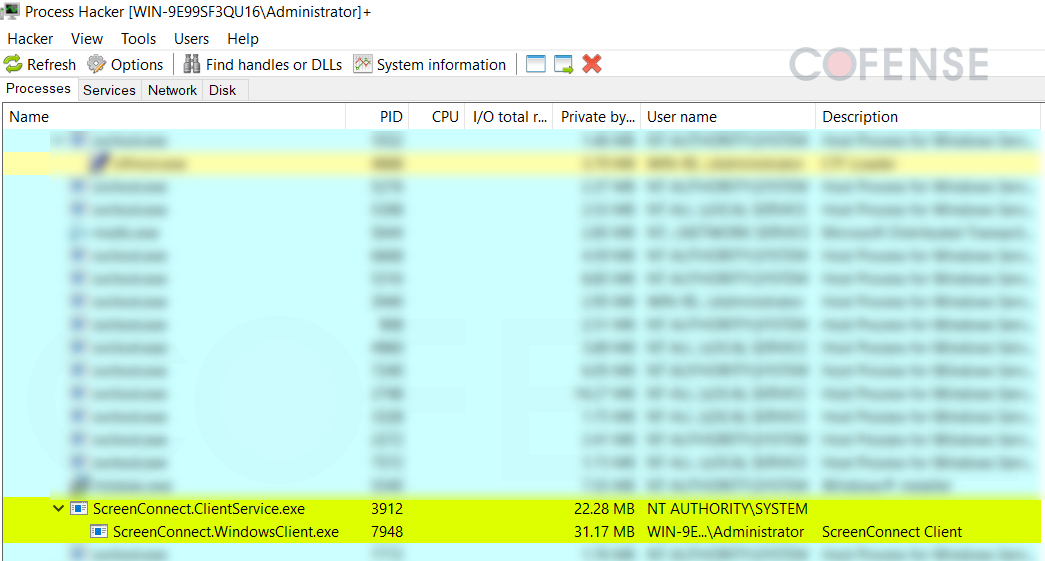The height and width of the screenshot is (561, 1045).
Task: Click the Options button label
Action: pos(137,65)
